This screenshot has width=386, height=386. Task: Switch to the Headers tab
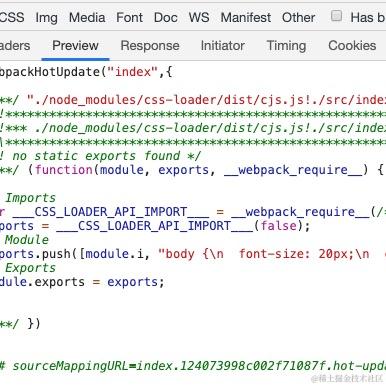(15, 46)
